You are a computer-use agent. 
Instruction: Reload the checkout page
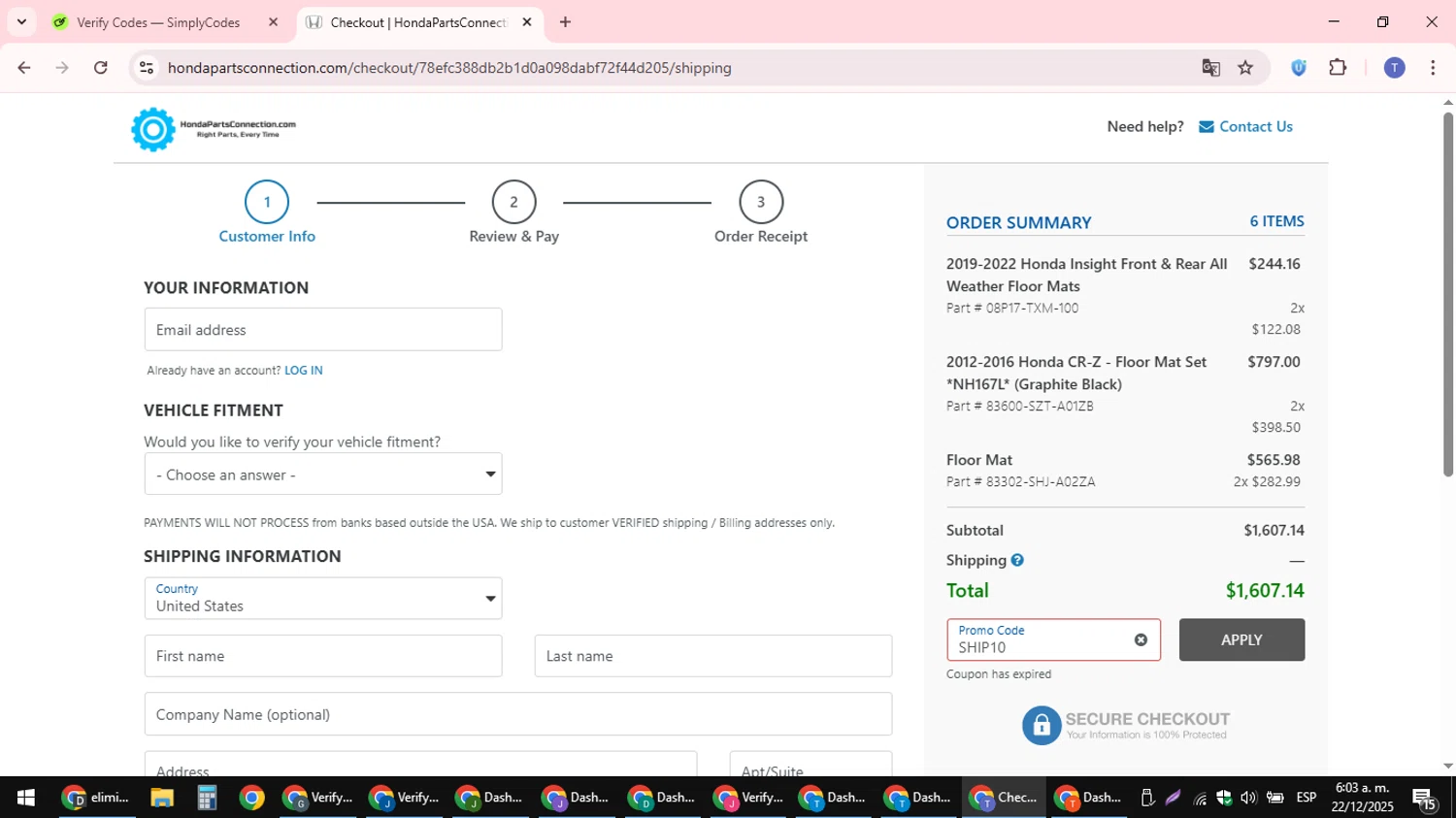[x=101, y=68]
